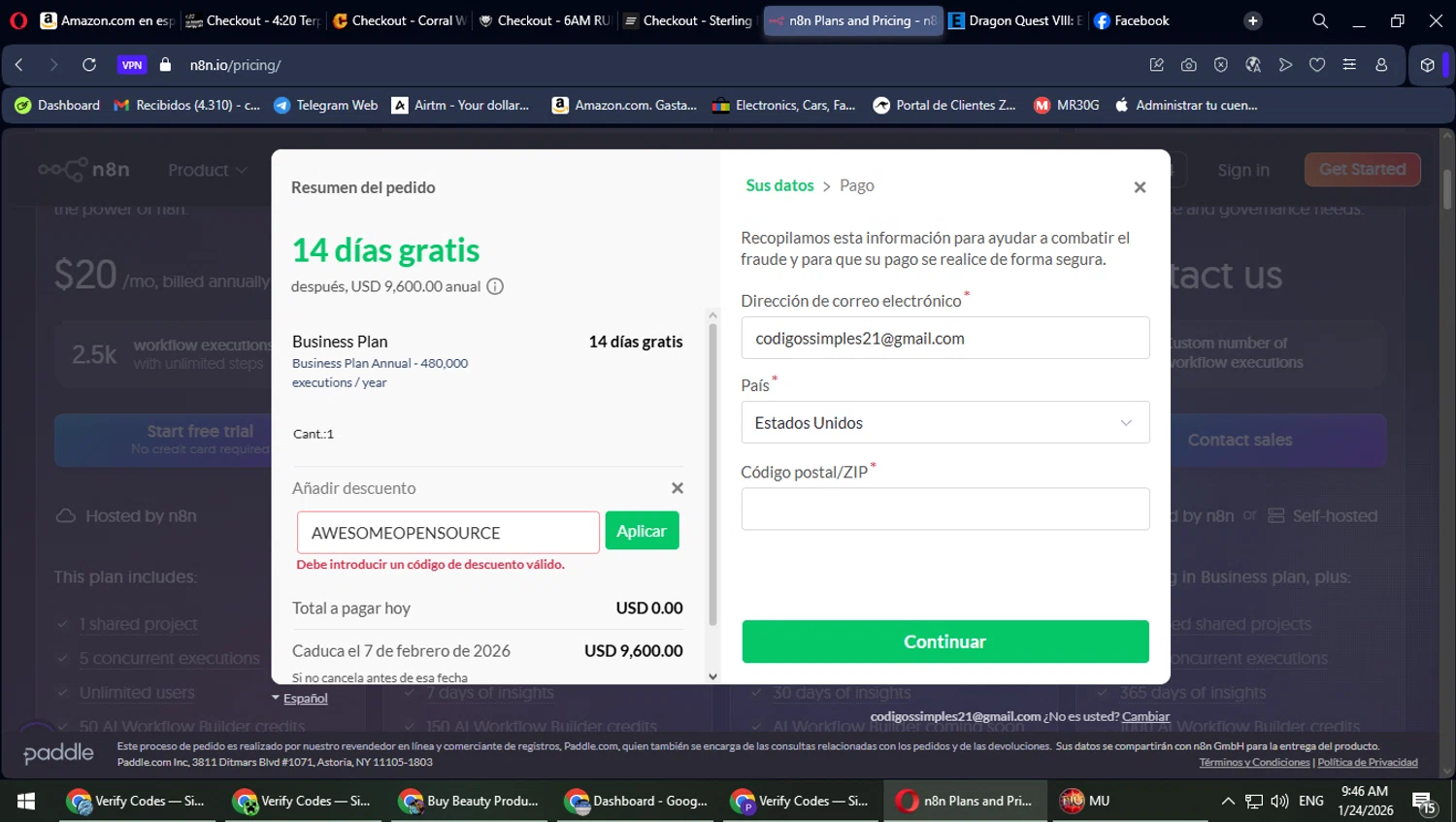Close the checkout dialog with X
This screenshot has width=1456, height=822.
[x=1140, y=187]
